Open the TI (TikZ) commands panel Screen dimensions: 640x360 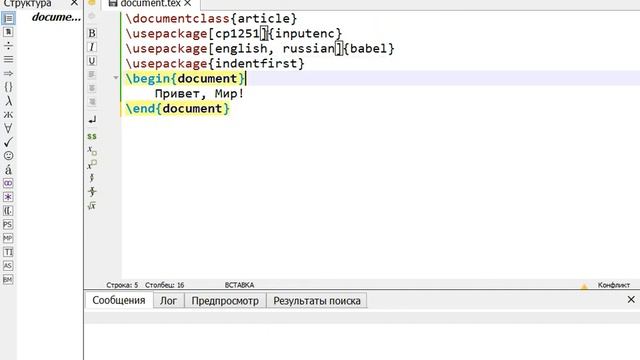[x=8, y=252]
